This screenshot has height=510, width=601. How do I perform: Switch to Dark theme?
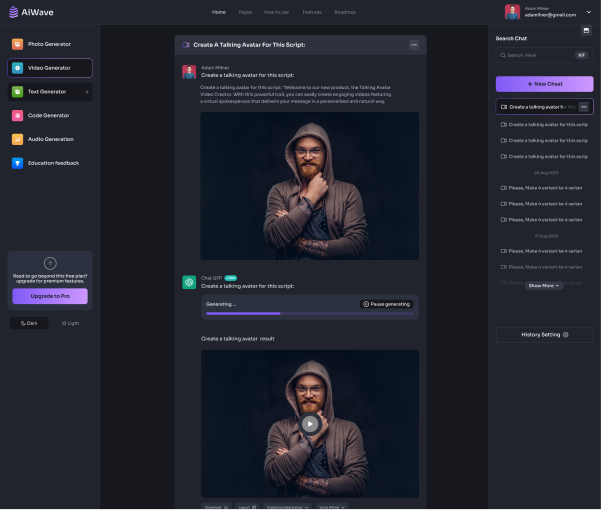pyautogui.click(x=27, y=323)
